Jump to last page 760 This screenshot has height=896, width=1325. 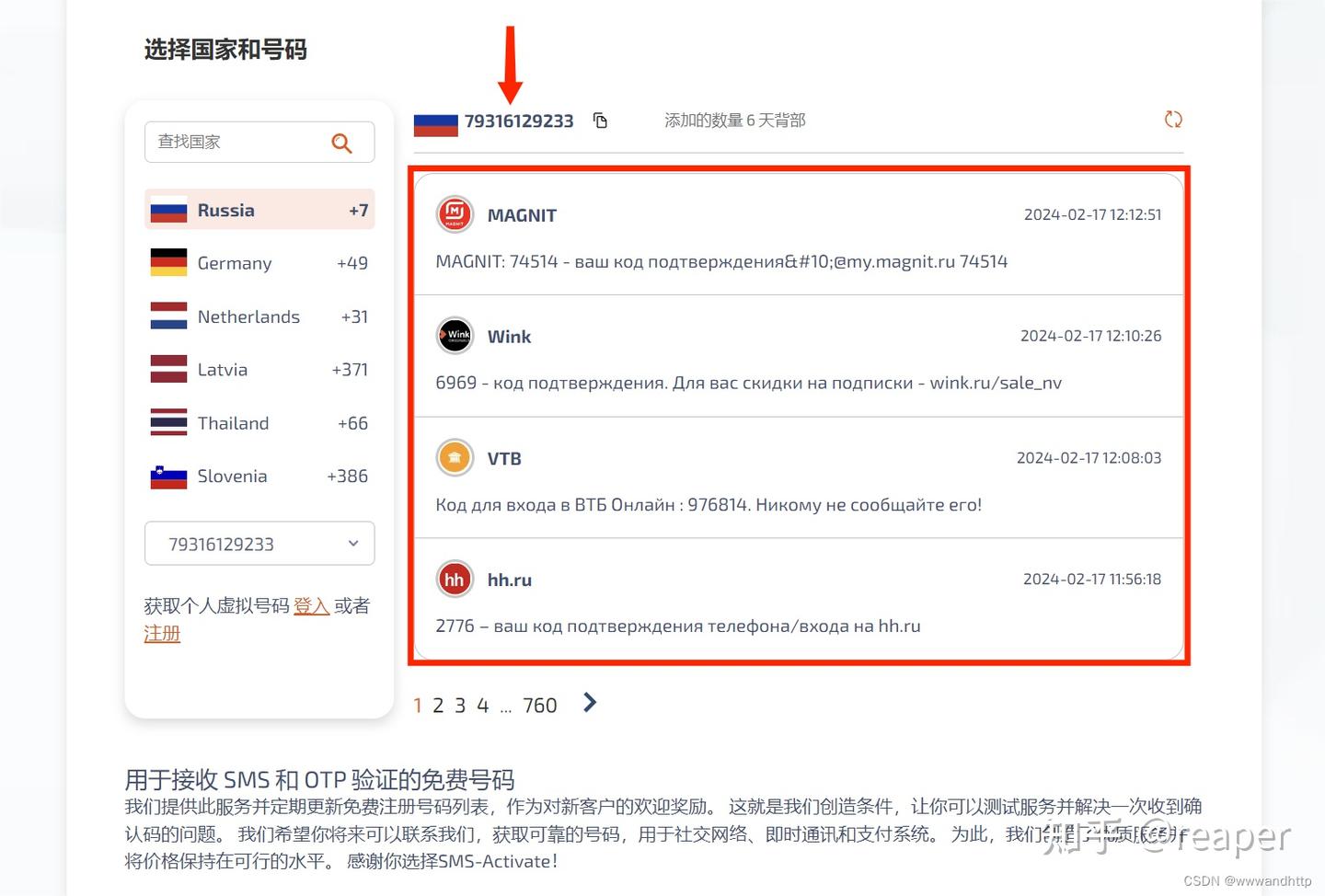(x=540, y=705)
